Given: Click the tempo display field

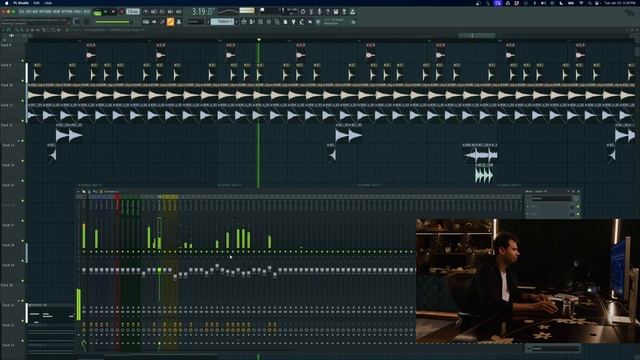Looking at the screenshot, I should [133, 12].
